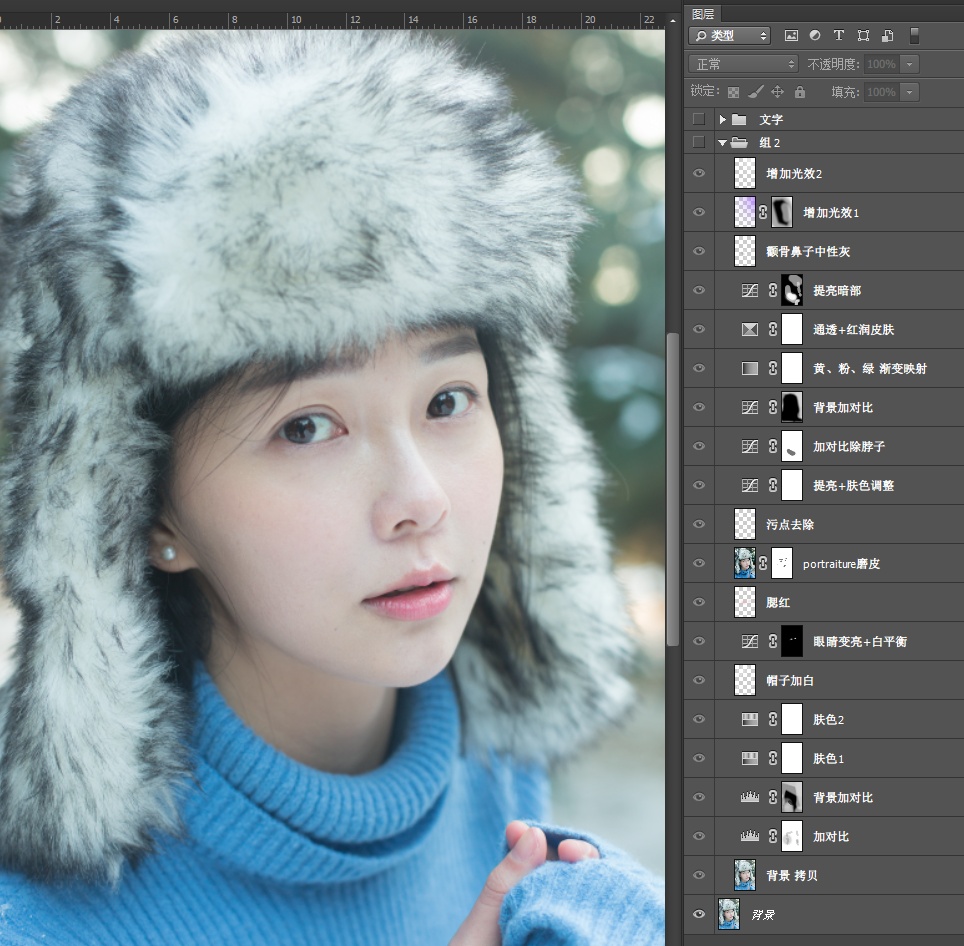Click lock transparent pixels icon
Image resolution: width=964 pixels, height=946 pixels.
tap(733, 92)
